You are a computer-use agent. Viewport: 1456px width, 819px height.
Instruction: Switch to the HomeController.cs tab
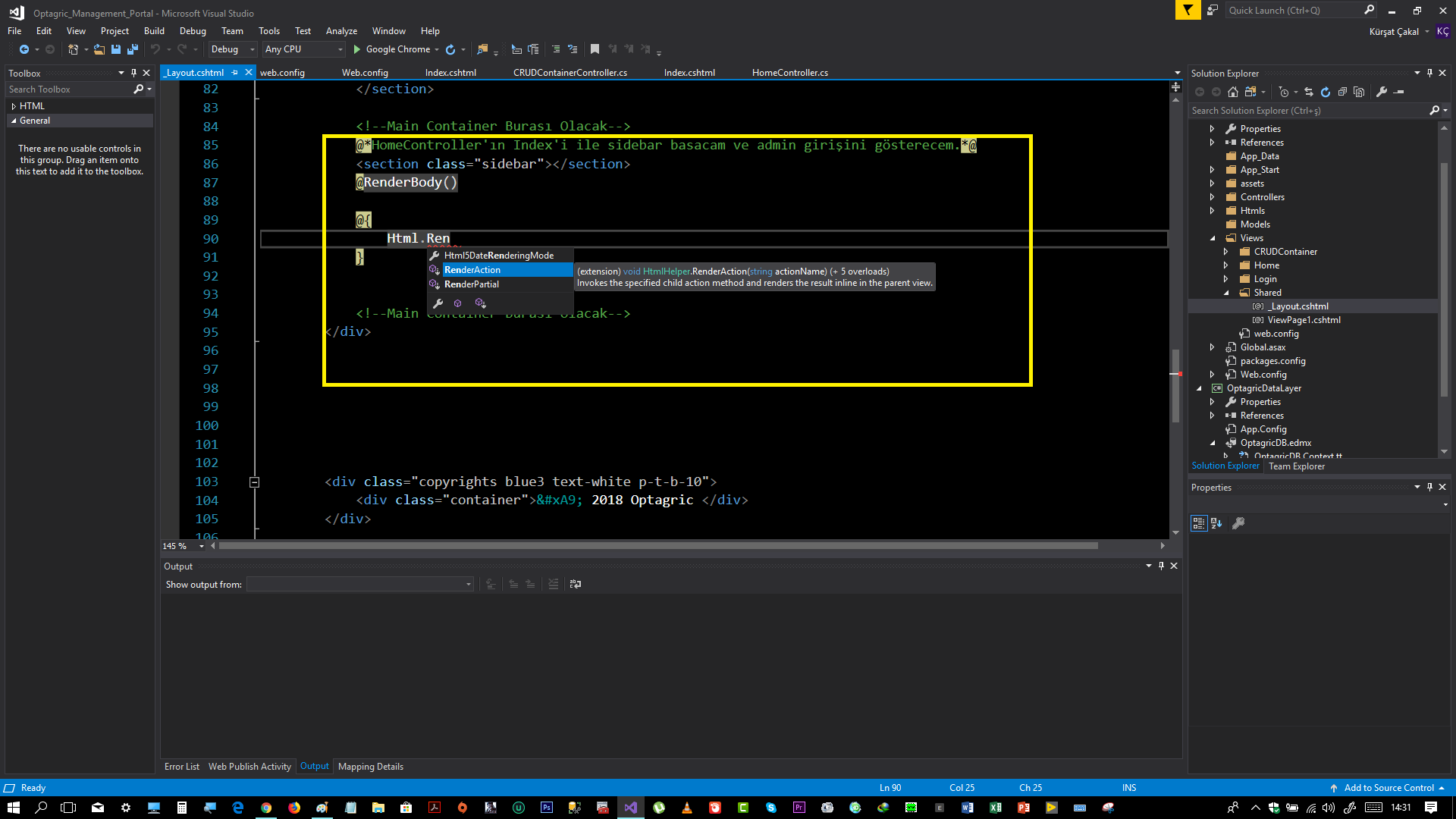(x=789, y=73)
